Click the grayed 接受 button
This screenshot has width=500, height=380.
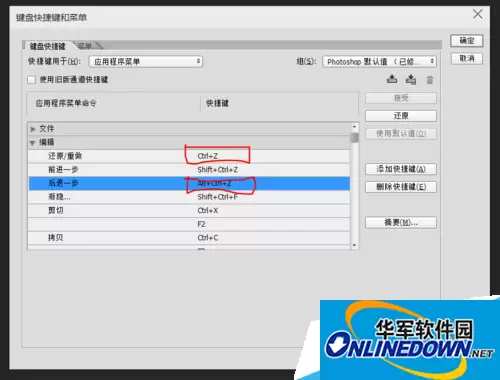(401, 98)
